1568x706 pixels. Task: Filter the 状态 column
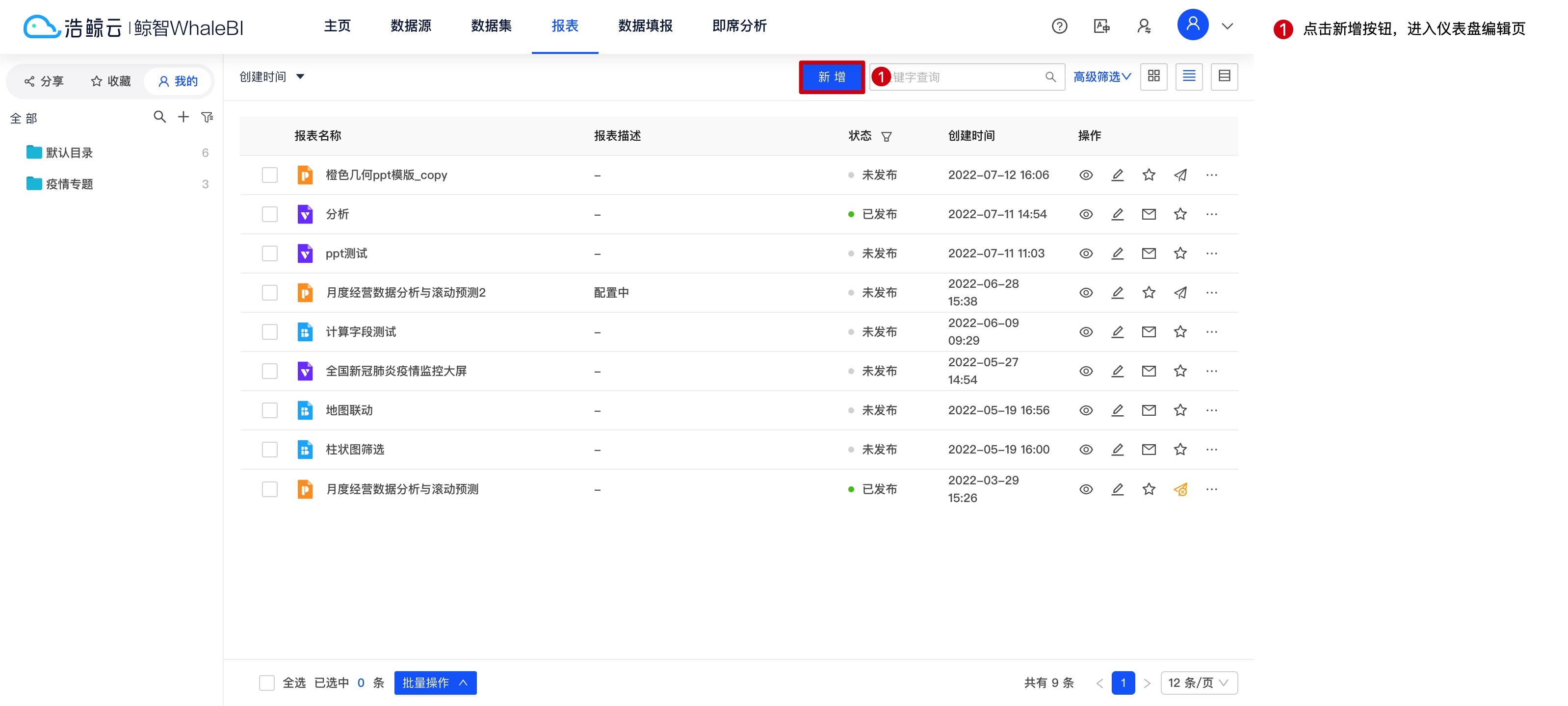click(886, 136)
